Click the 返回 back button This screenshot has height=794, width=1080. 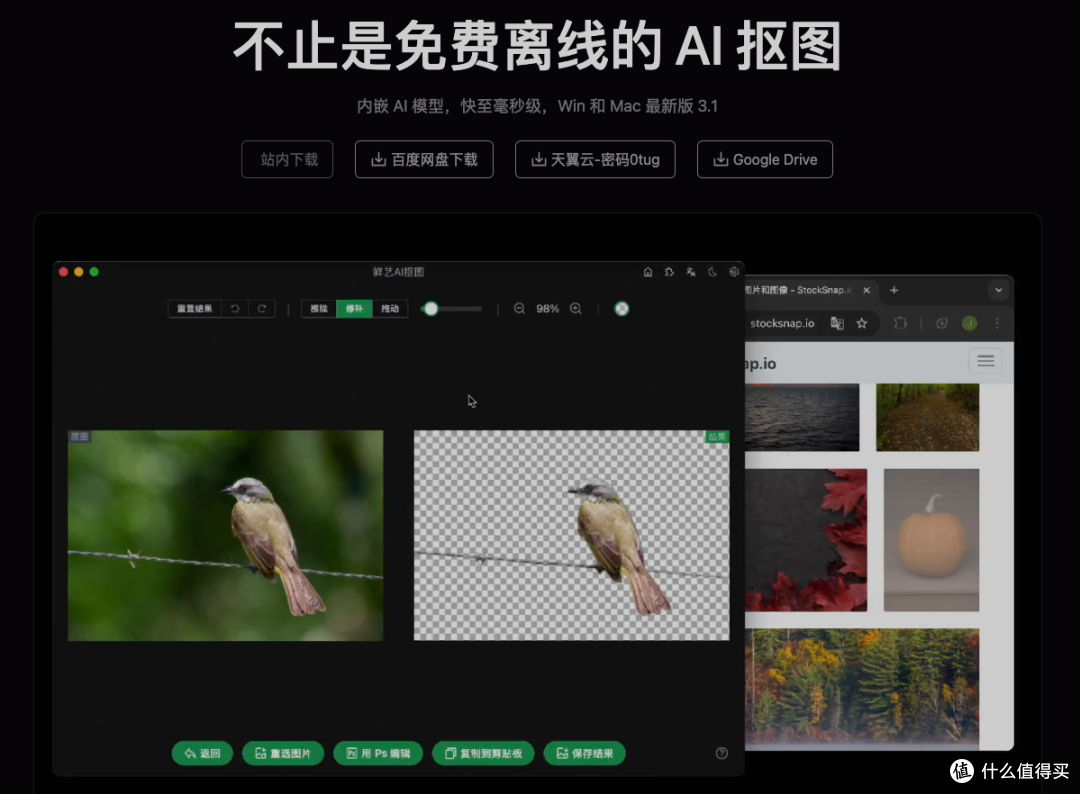(202, 753)
